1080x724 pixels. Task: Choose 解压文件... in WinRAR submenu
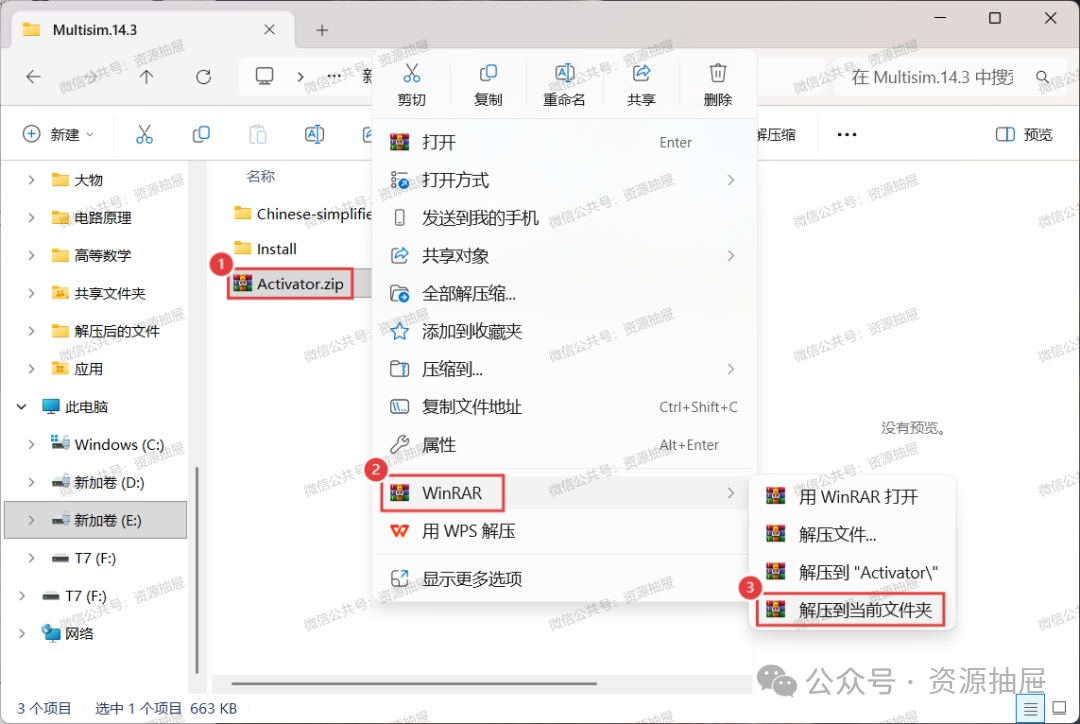click(852, 535)
